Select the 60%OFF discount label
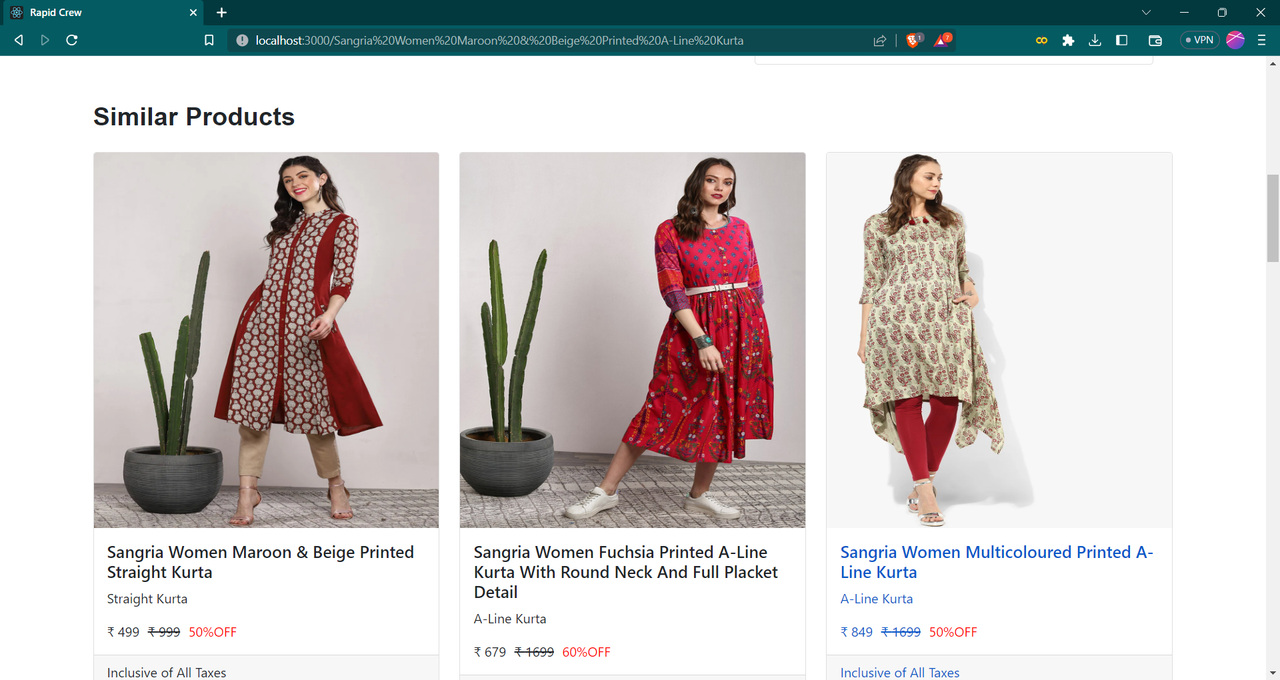Image resolution: width=1280 pixels, height=680 pixels. point(586,652)
